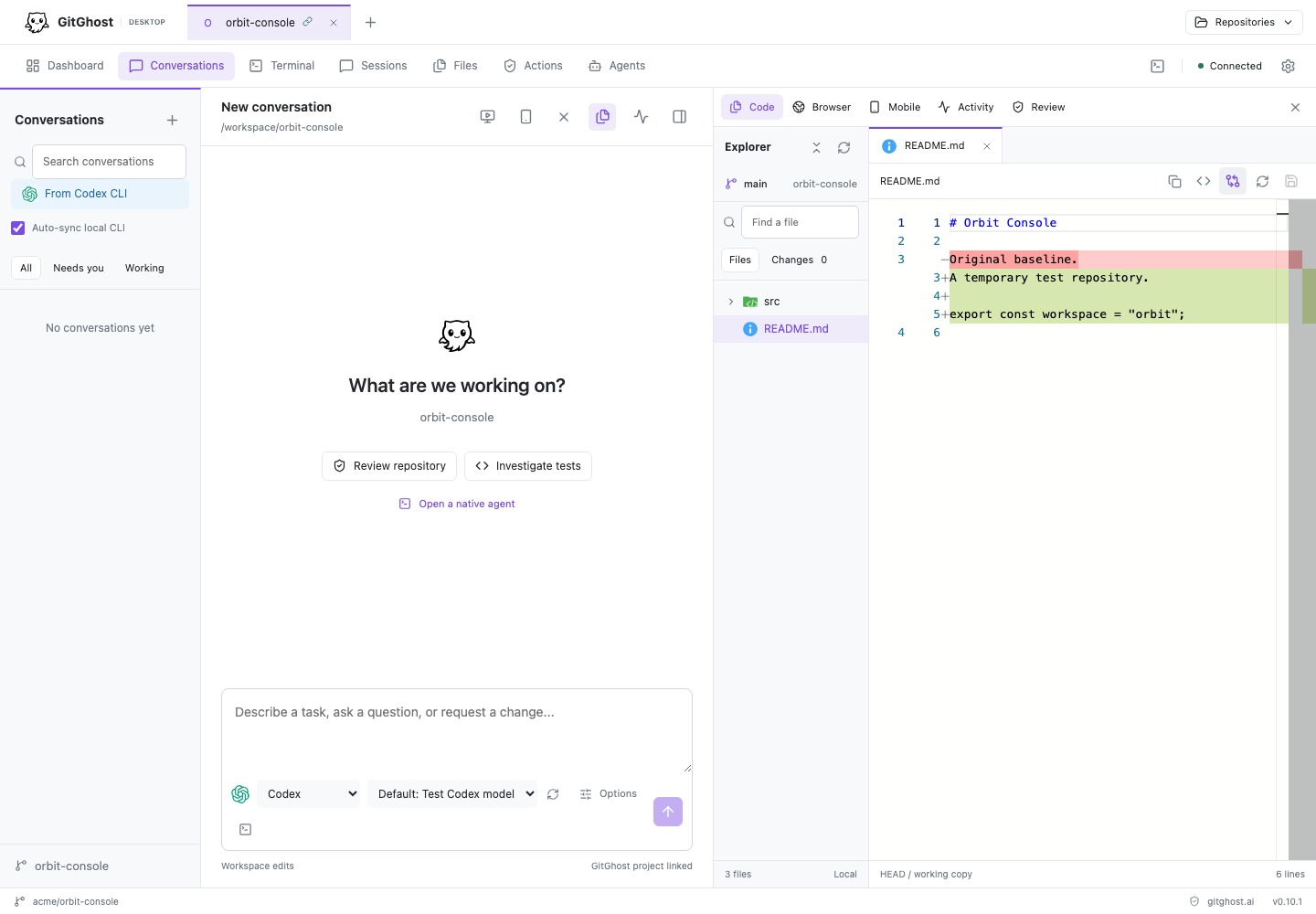Reload file icon in editor toolbar
This screenshot has height=914, width=1316.
[1262, 181]
